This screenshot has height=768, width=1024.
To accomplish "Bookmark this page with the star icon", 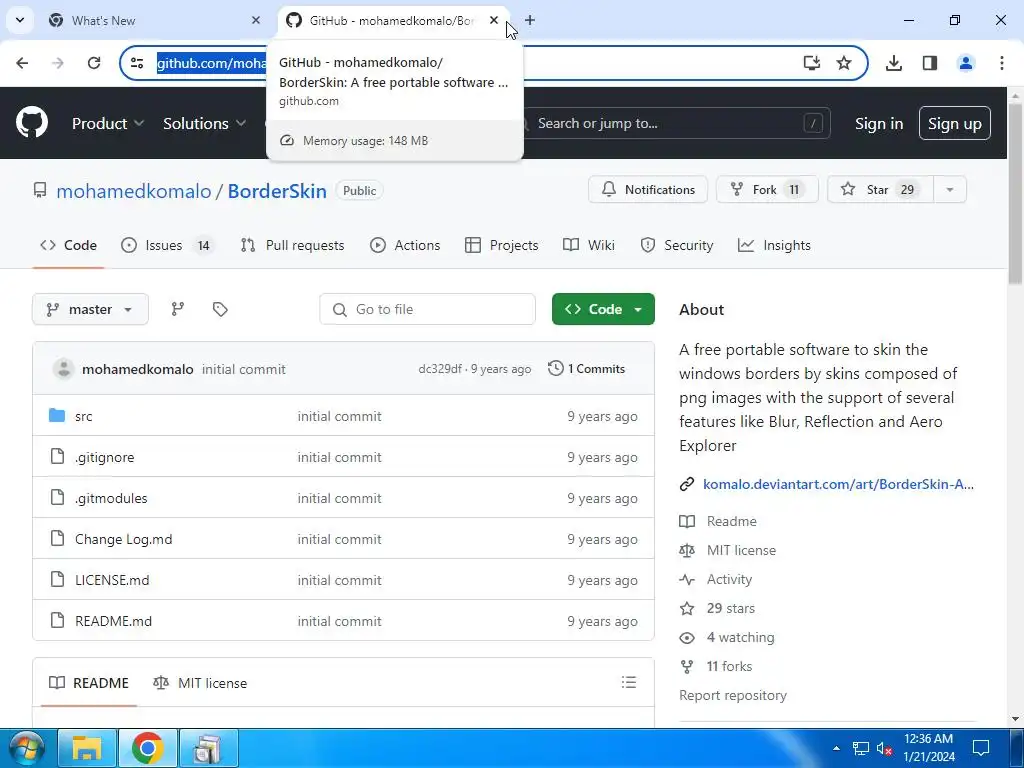I will point(844,63).
